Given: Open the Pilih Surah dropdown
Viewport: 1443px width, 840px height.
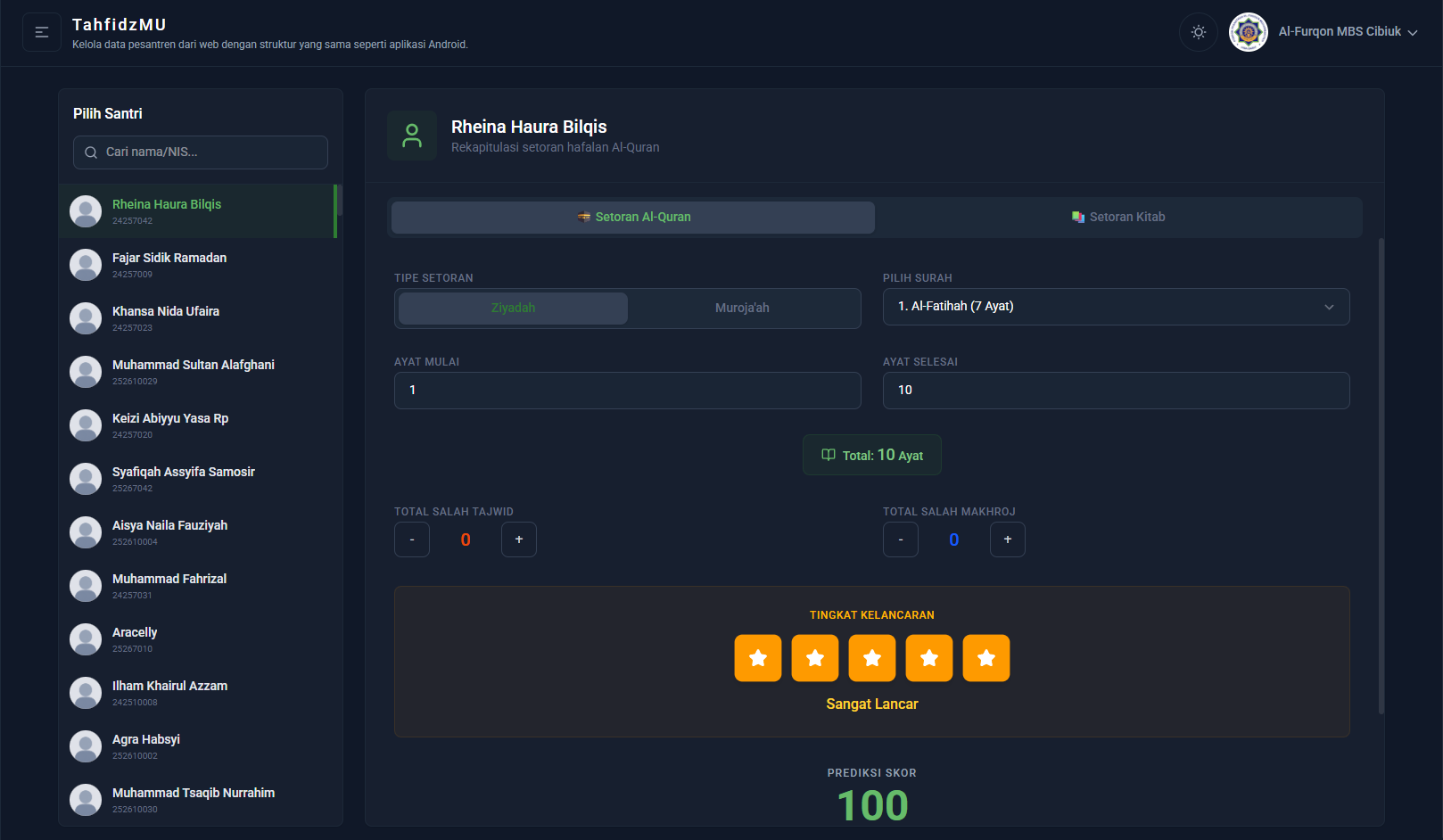Looking at the screenshot, I should (1116, 307).
